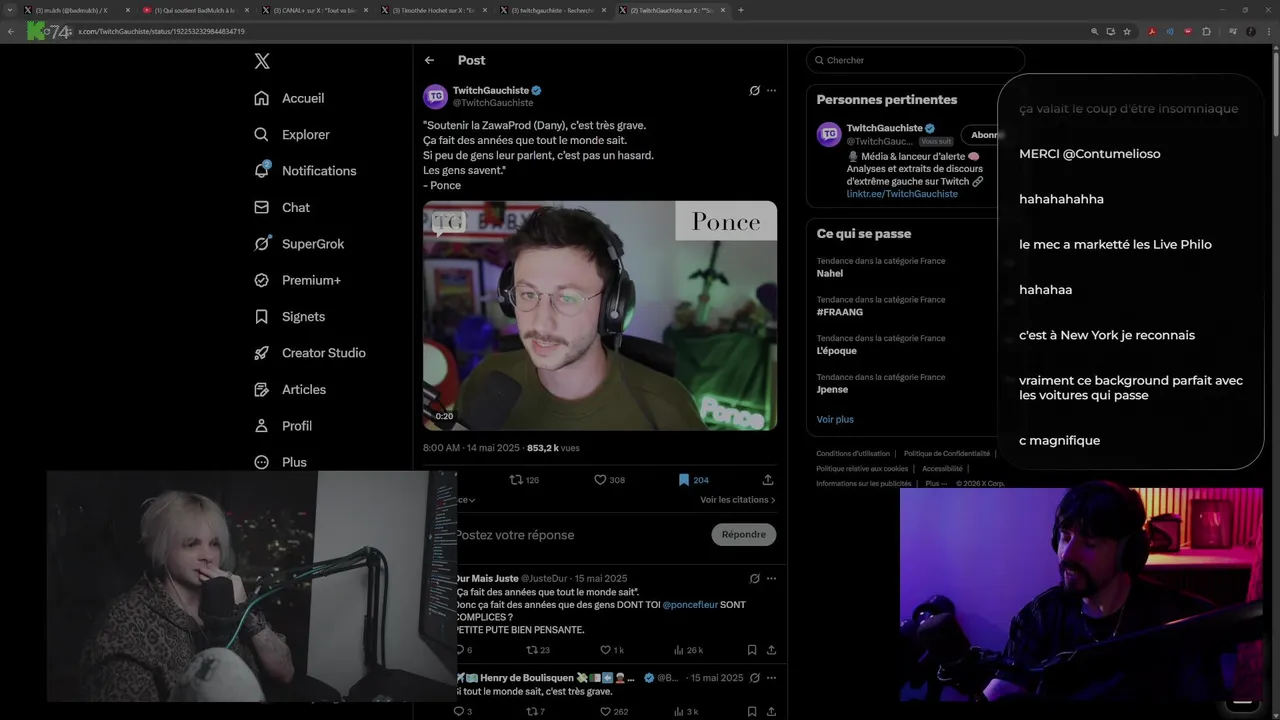Open Politique relative aux cookies link
Image resolution: width=1280 pixels, height=720 pixels.
(862, 468)
